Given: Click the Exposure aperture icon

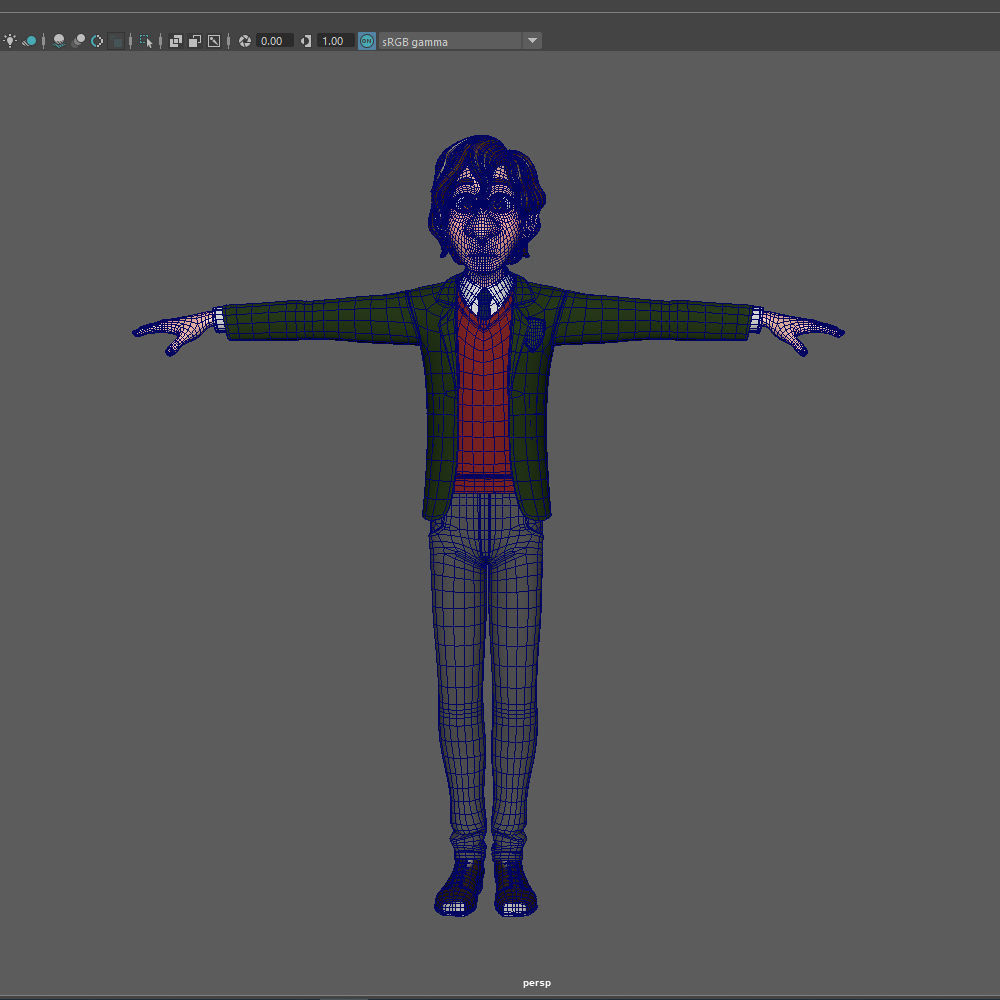Looking at the screenshot, I should coord(245,41).
